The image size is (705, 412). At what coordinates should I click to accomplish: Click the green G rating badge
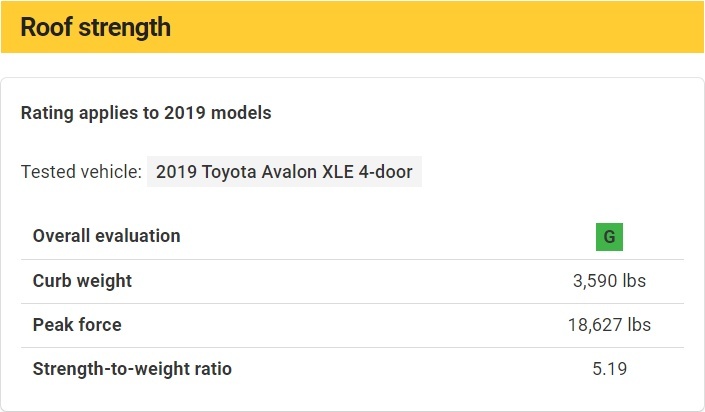(x=609, y=237)
